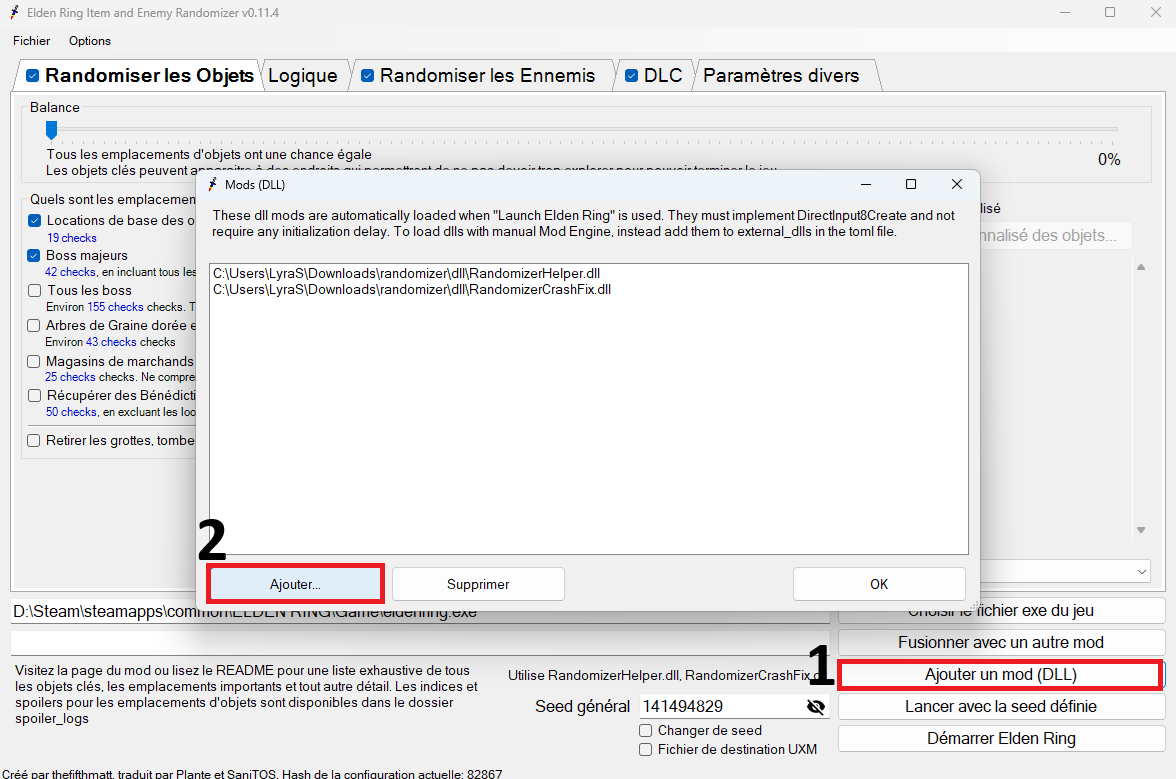This screenshot has width=1176, height=779.
Task: Confirm Mods dialog with OK
Action: point(879,584)
